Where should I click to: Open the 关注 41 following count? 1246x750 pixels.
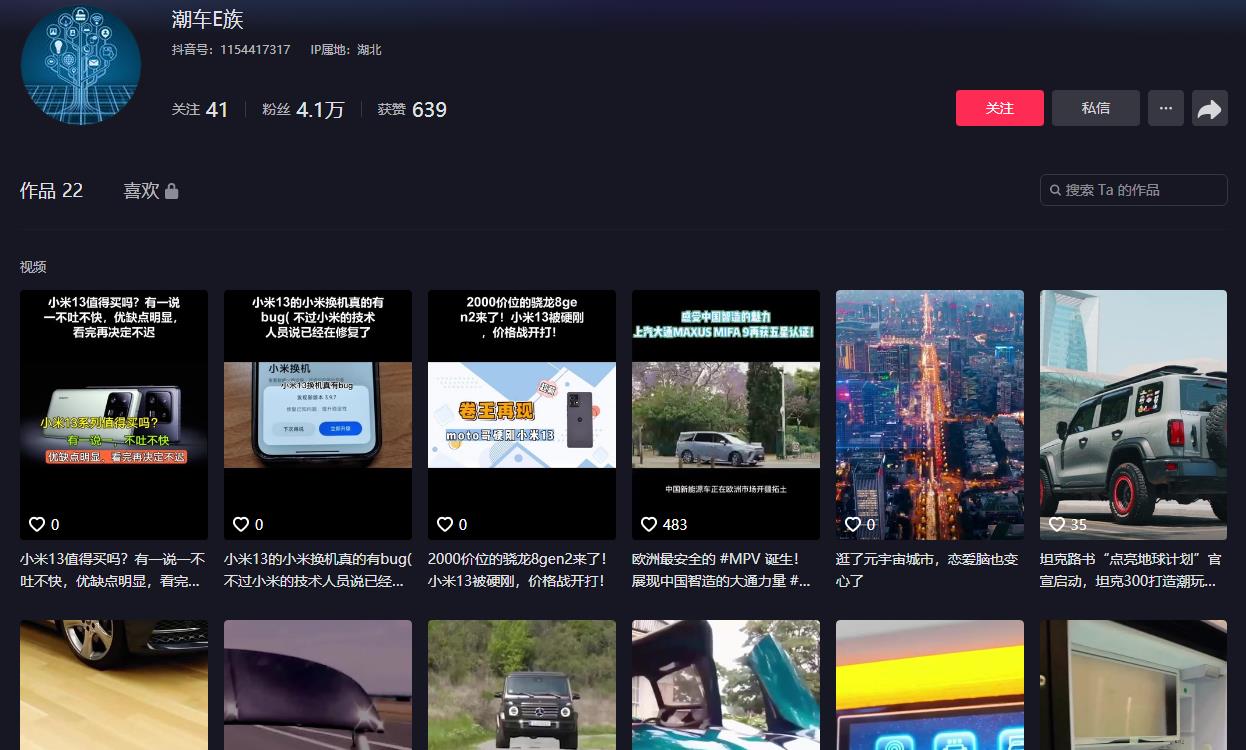(200, 109)
